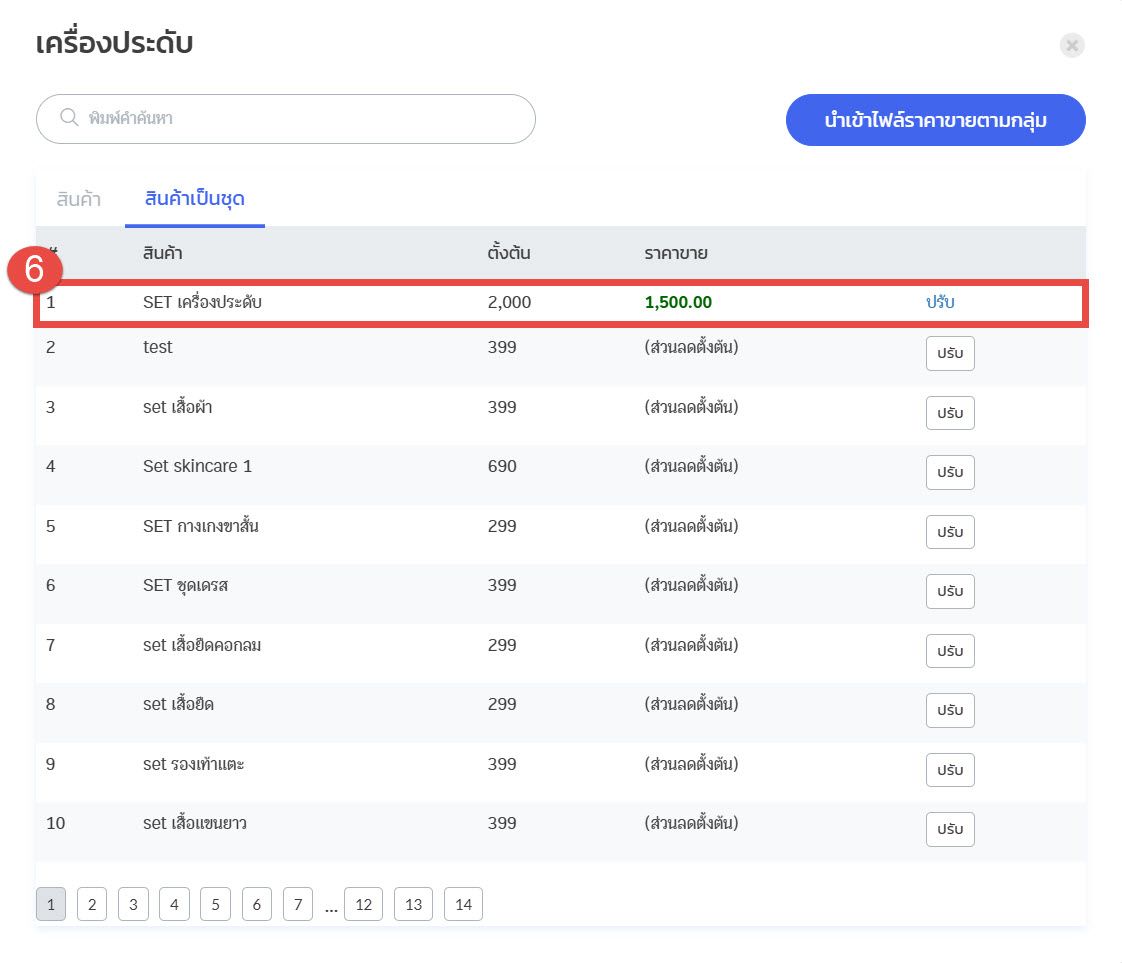Click ปรับ link for SET เครื่องประดับ
Screen dimensions: 1122x963
[x=940, y=302]
